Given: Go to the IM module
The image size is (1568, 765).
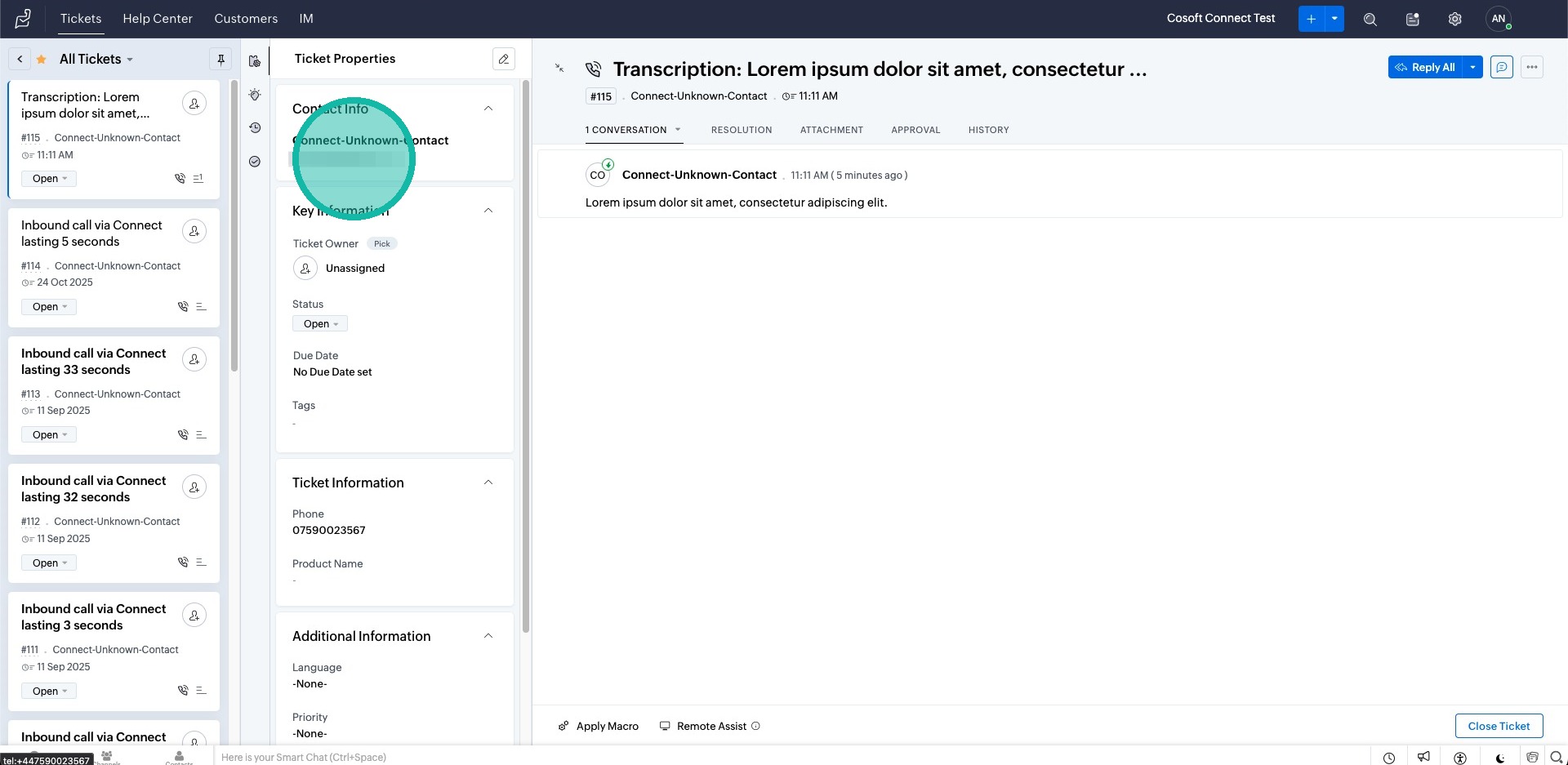Looking at the screenshot, I should pyautogui.click(x=306, y=19).
